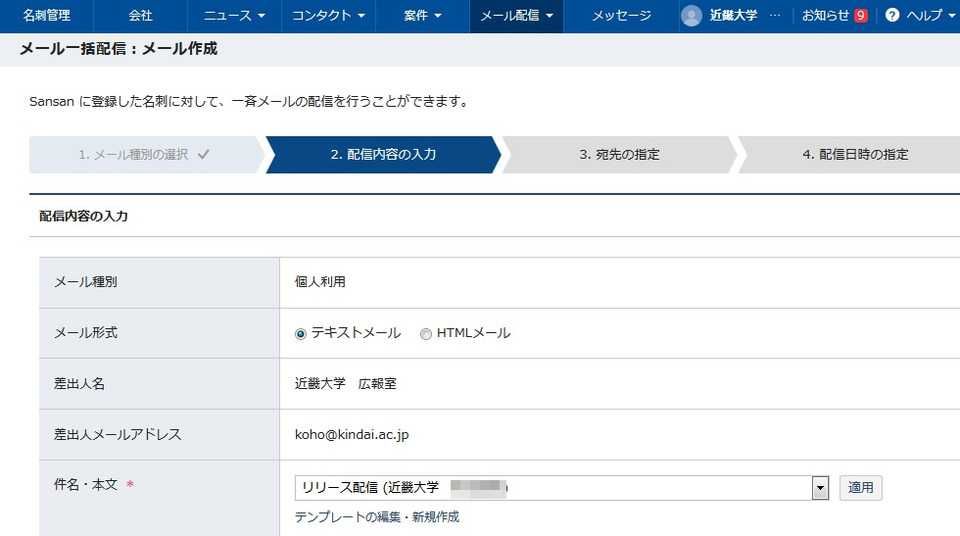Viewport: 960px width, 536px height.
Task: Click the 件名・本文 field label
Action: [86, 485]
